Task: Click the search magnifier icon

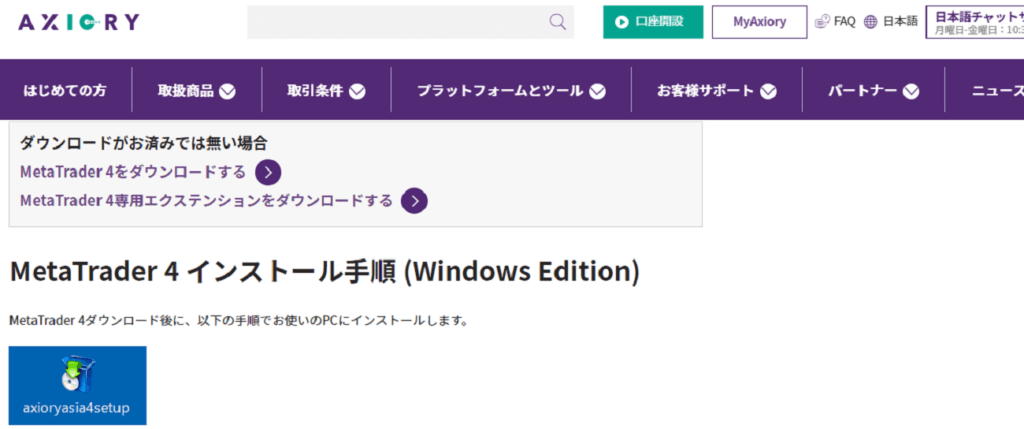Action: [557, 22]
